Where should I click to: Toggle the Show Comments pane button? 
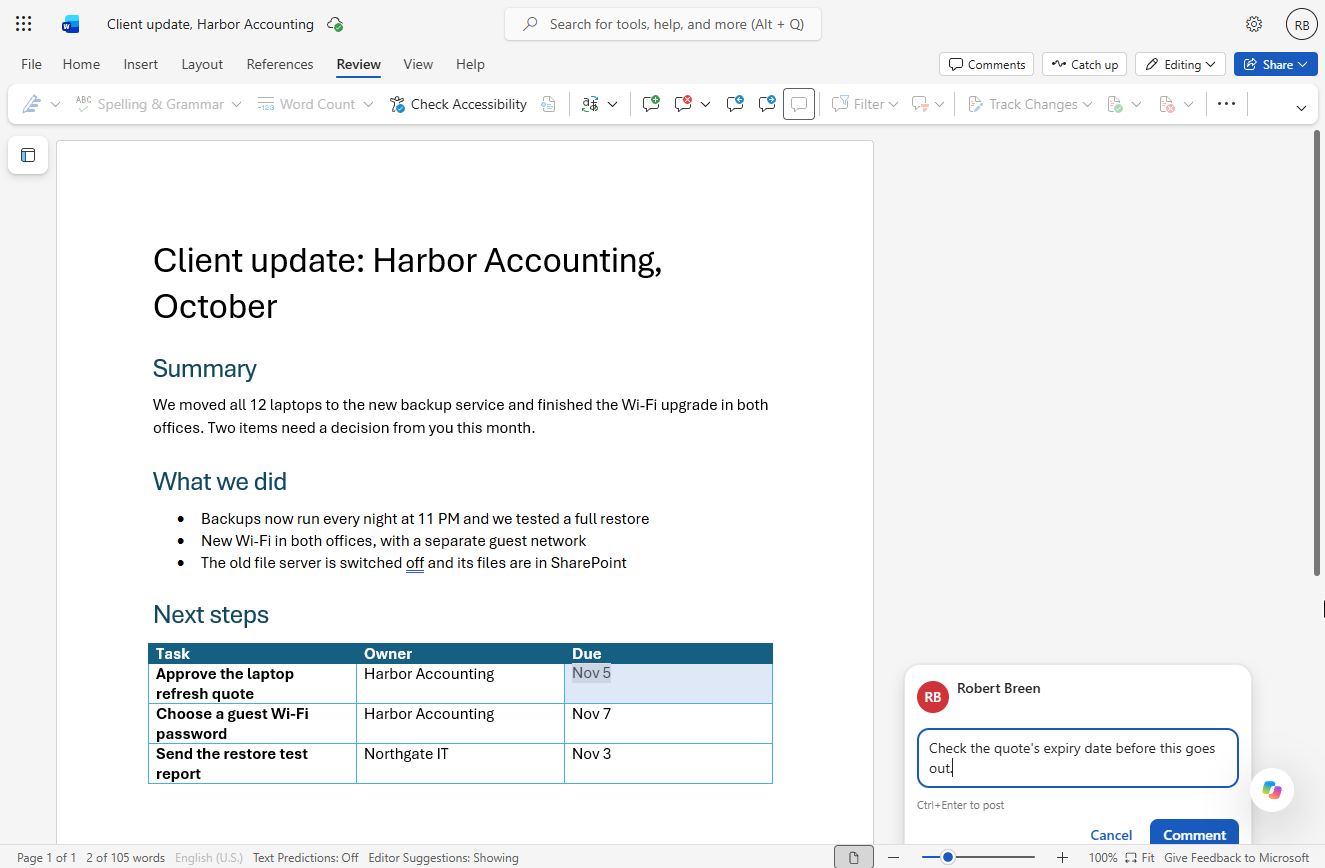(x=799, y=104)
